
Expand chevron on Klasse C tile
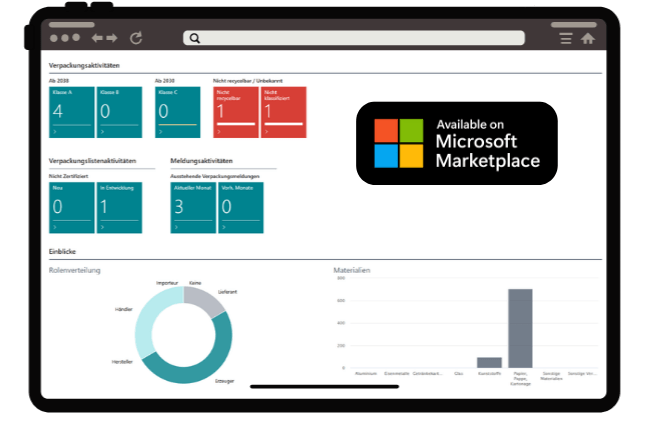pyautogui.click(x=161, y=132)
